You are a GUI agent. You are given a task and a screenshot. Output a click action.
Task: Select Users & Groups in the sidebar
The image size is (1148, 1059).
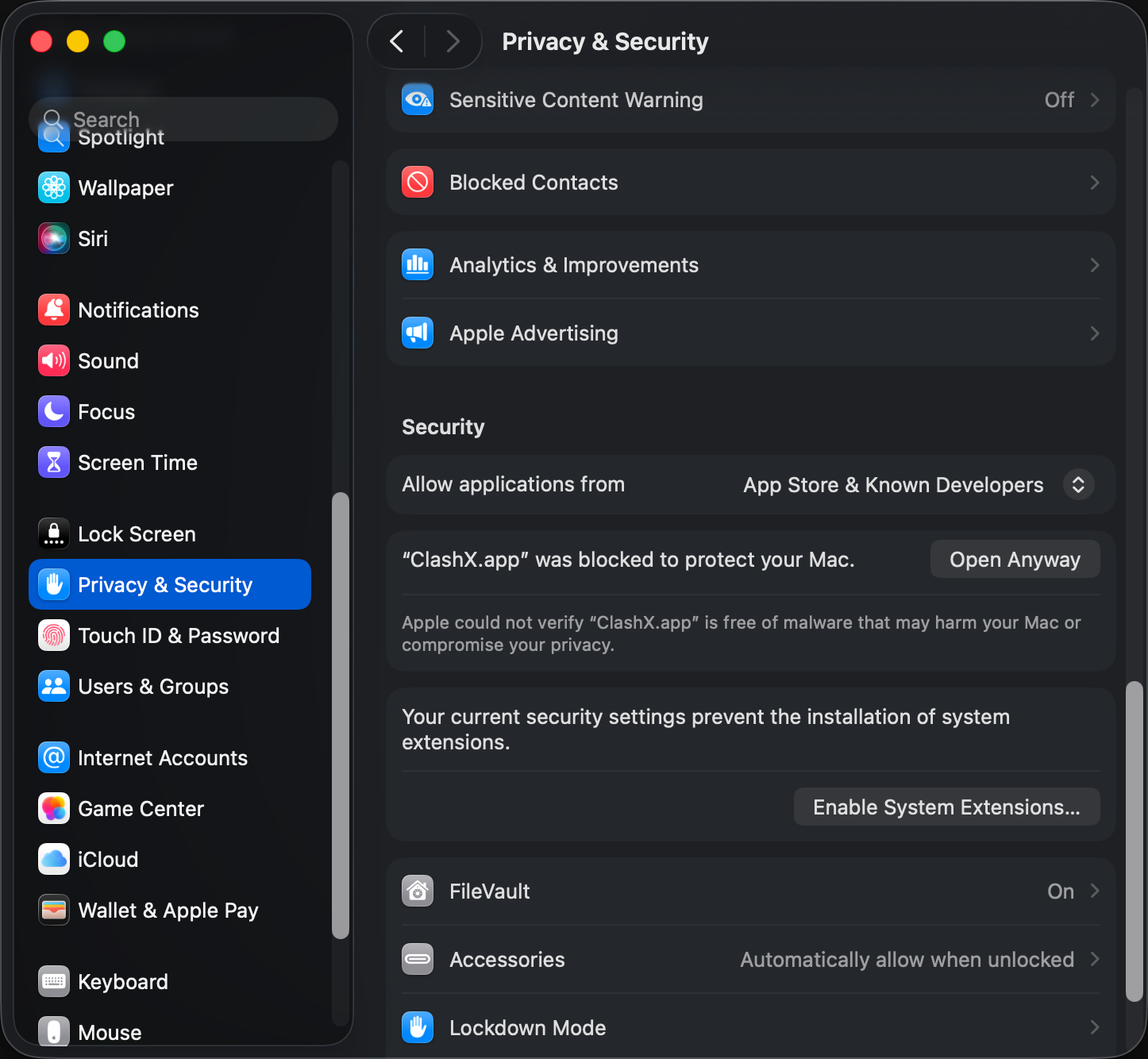pyautogui.click(x=153, y=686)
